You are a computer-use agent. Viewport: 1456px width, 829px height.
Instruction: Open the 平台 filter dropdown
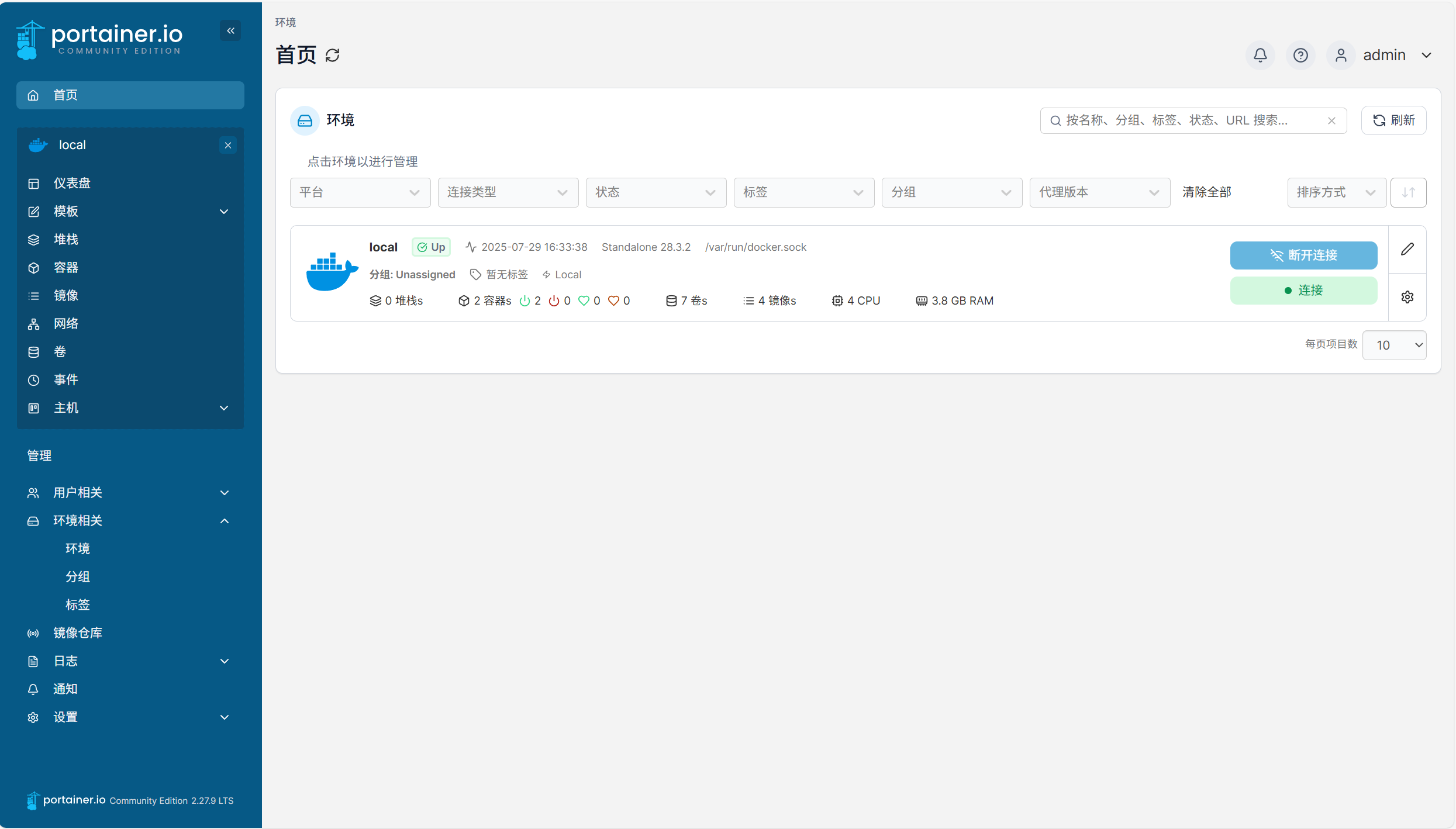coord(360,192)
